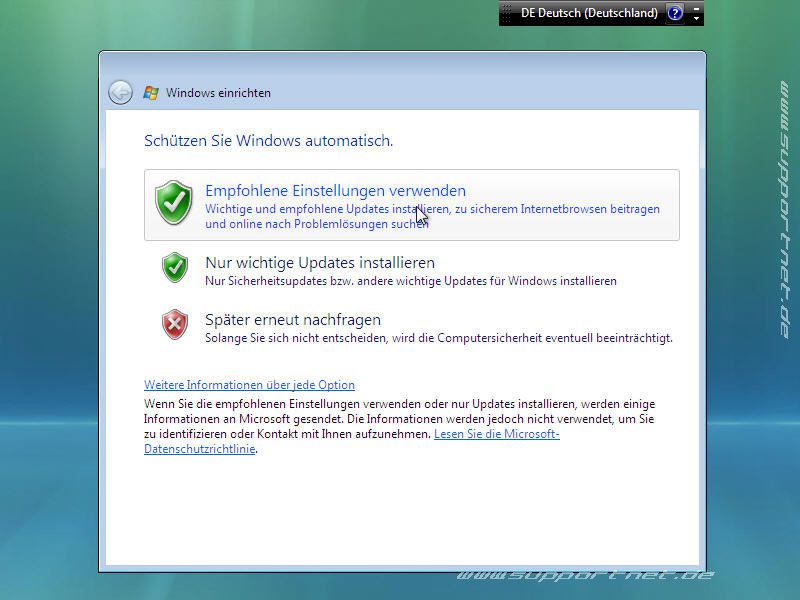Click the green checkmark shield for recommended settings
This screenshot has width=800, height=600.
[x=174, y=201]
